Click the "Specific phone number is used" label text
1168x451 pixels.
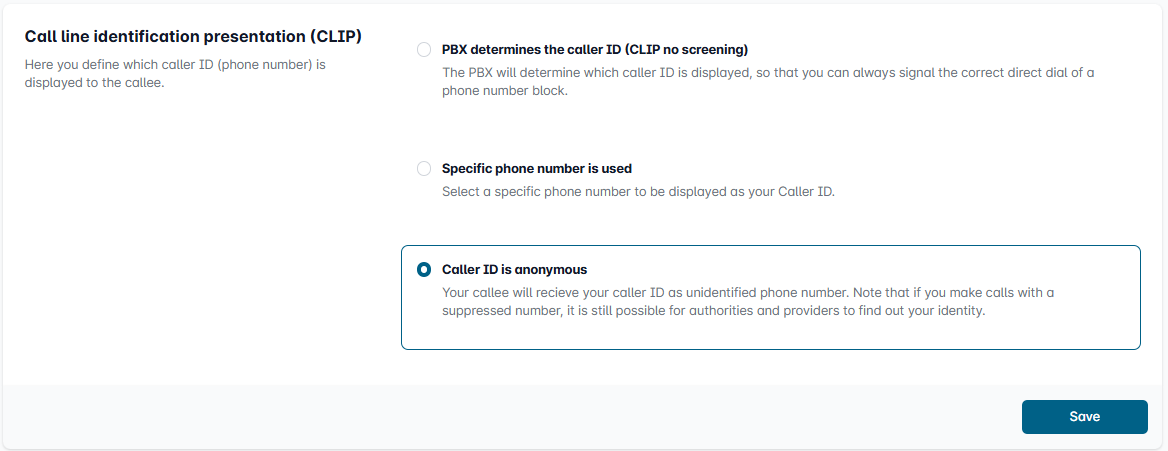coord(536,169)
